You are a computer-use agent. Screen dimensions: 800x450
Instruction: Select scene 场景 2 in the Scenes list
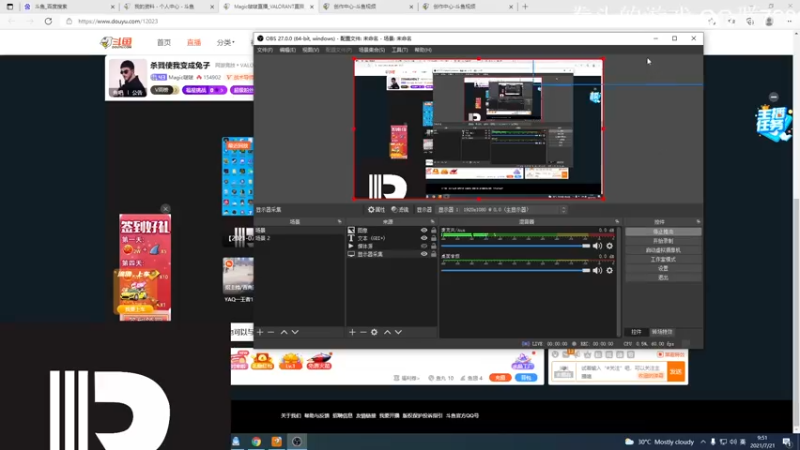(x=299, y=238)
